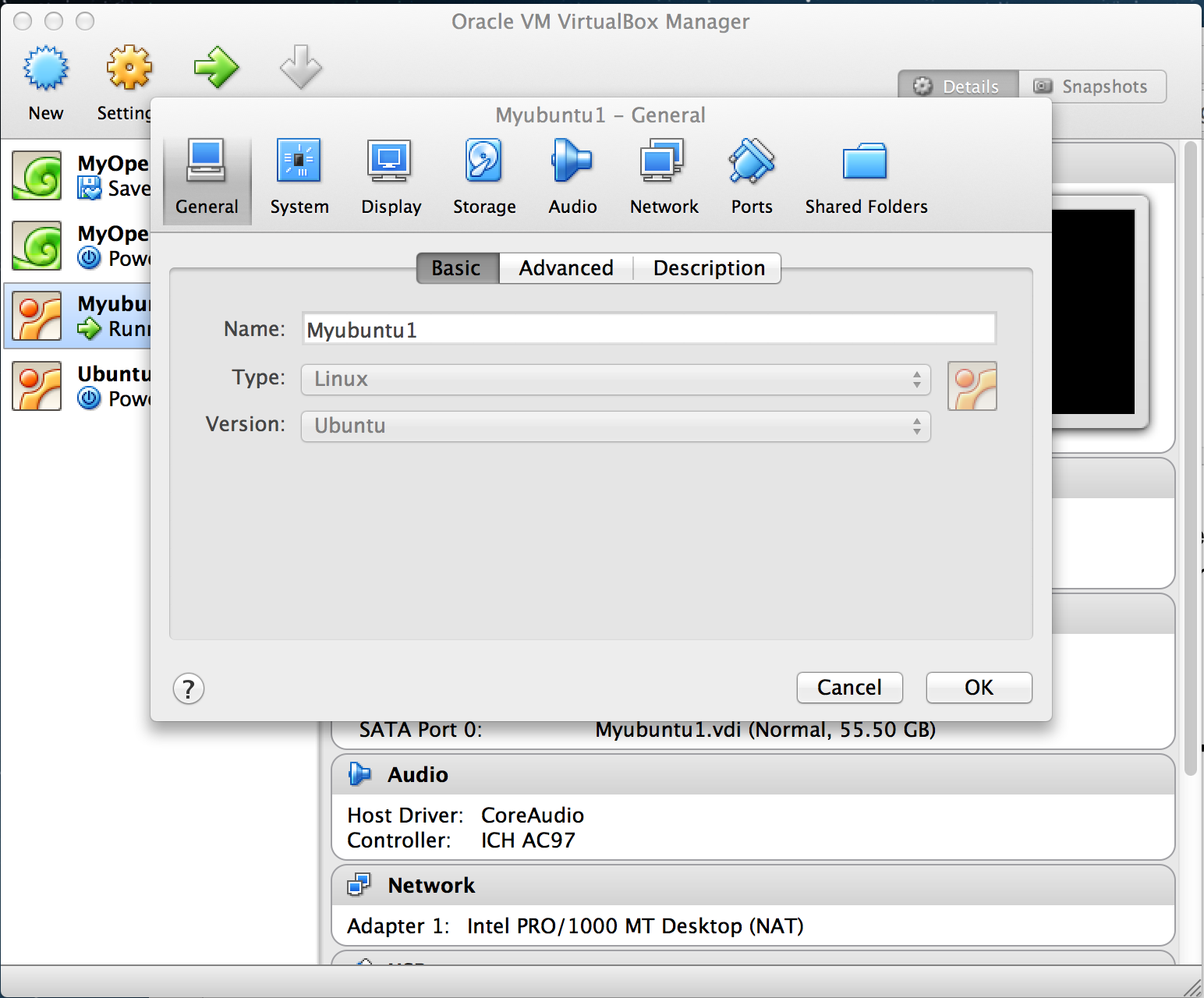Select the powered off Ubuntu machine in sidebar

(78, 386)
